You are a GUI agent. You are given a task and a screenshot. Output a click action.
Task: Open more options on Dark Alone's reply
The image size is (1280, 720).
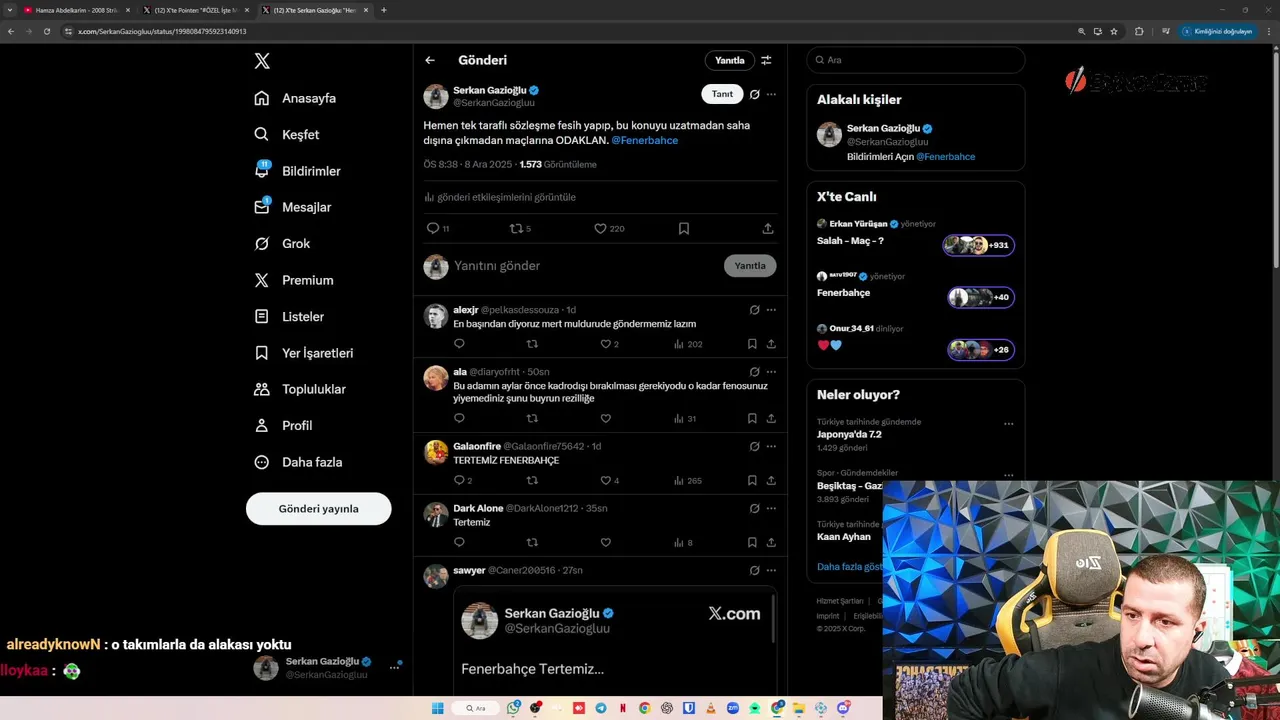tap(771, 508)
